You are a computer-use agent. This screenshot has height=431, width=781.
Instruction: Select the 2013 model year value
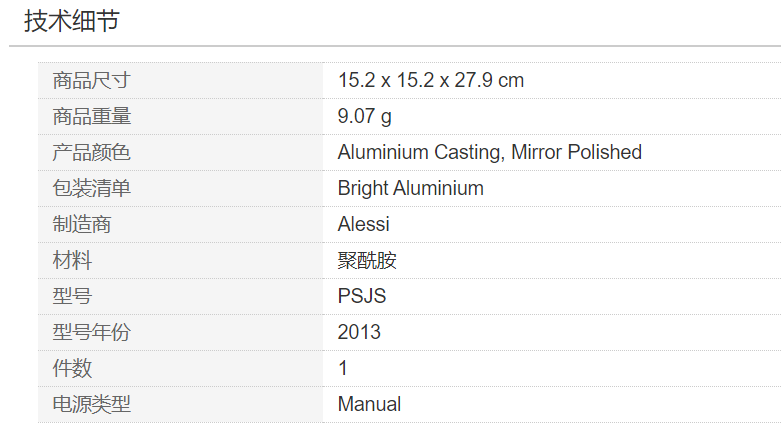coord(359,333)
